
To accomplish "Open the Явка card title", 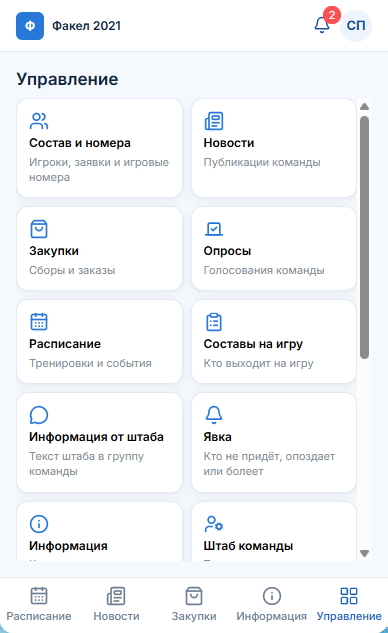I will coord(218,437).
